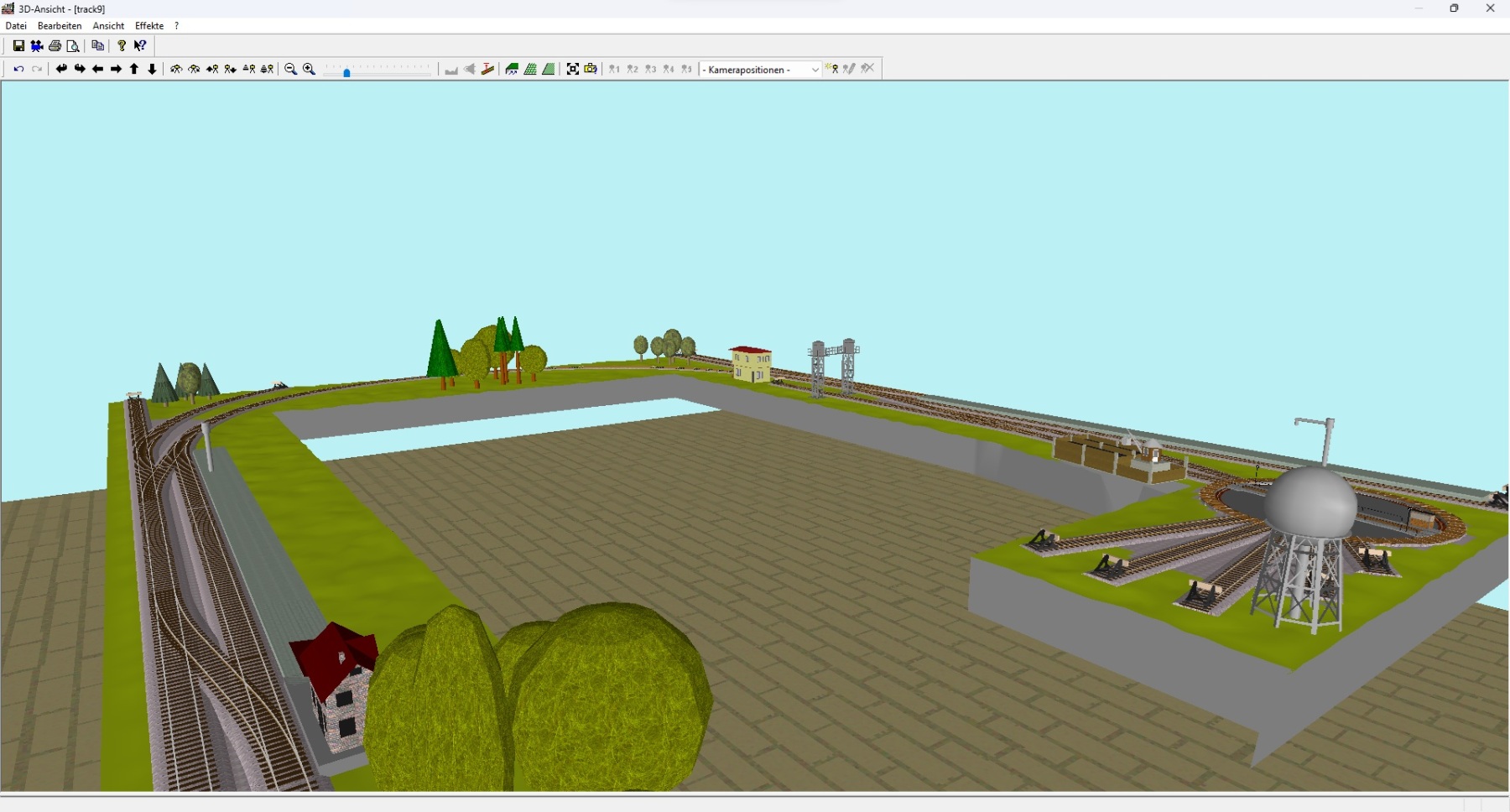The height and width of the screenshot is (812, 1510).
Task: Open the Datei menu
Action: [x=16, y=26]
